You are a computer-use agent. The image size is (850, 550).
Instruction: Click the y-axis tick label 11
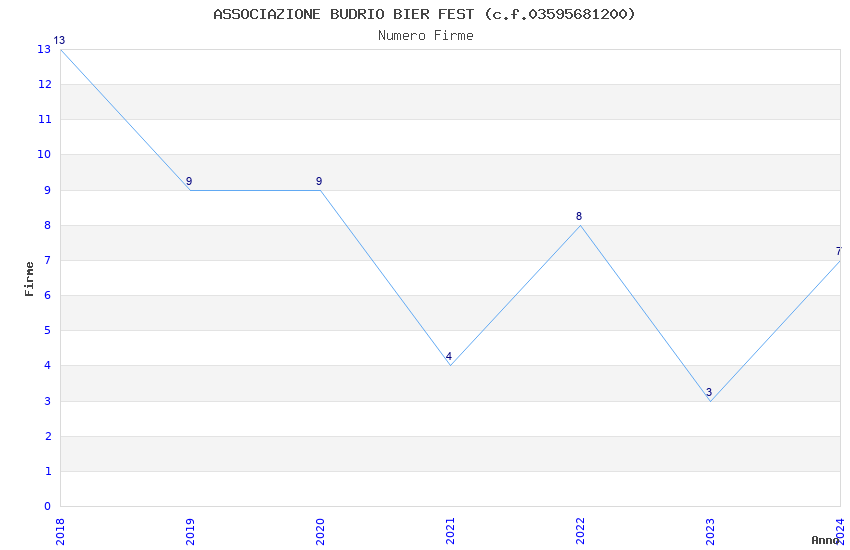pos(44,119)
